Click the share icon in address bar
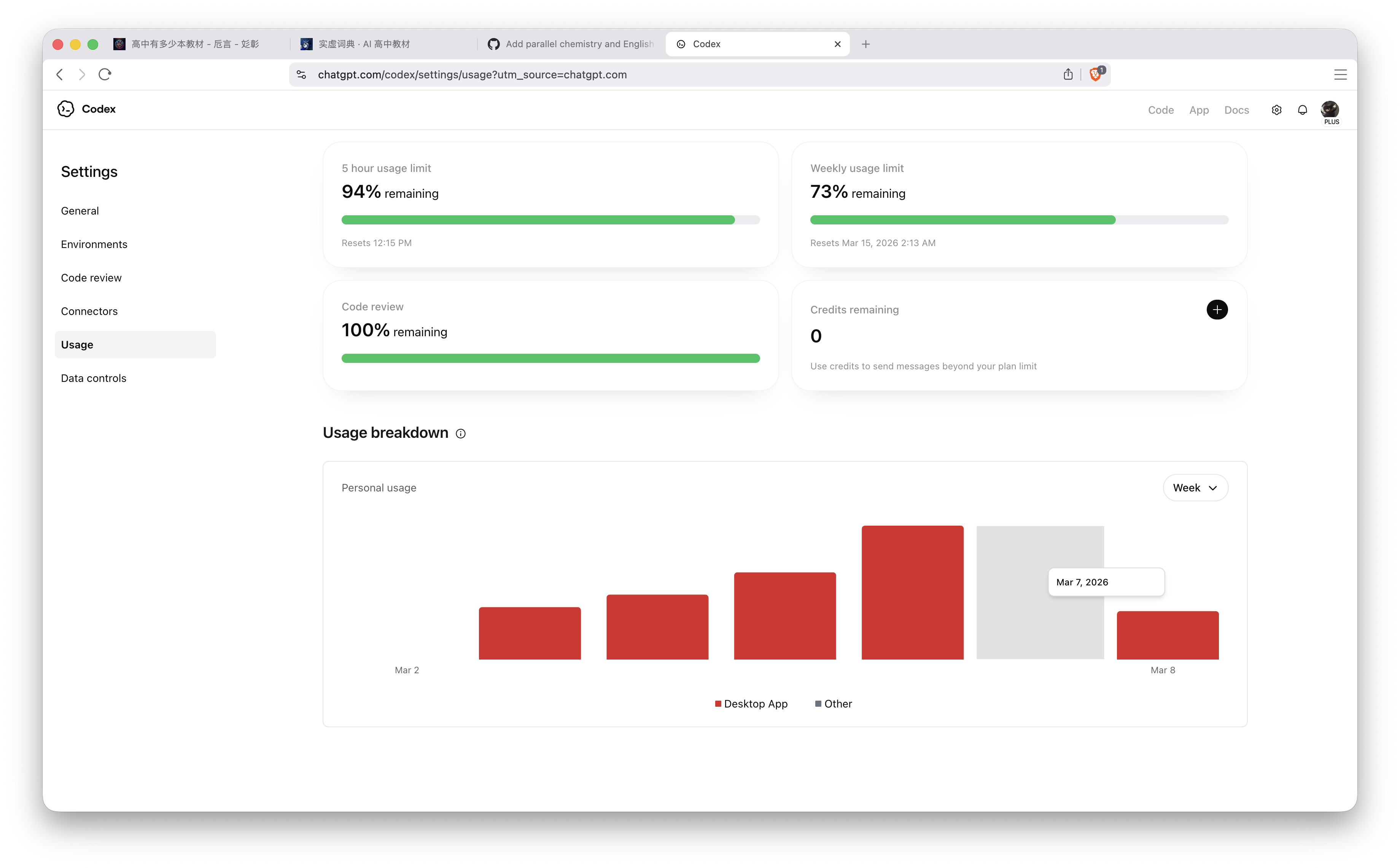 click(x=1067, y=74)
